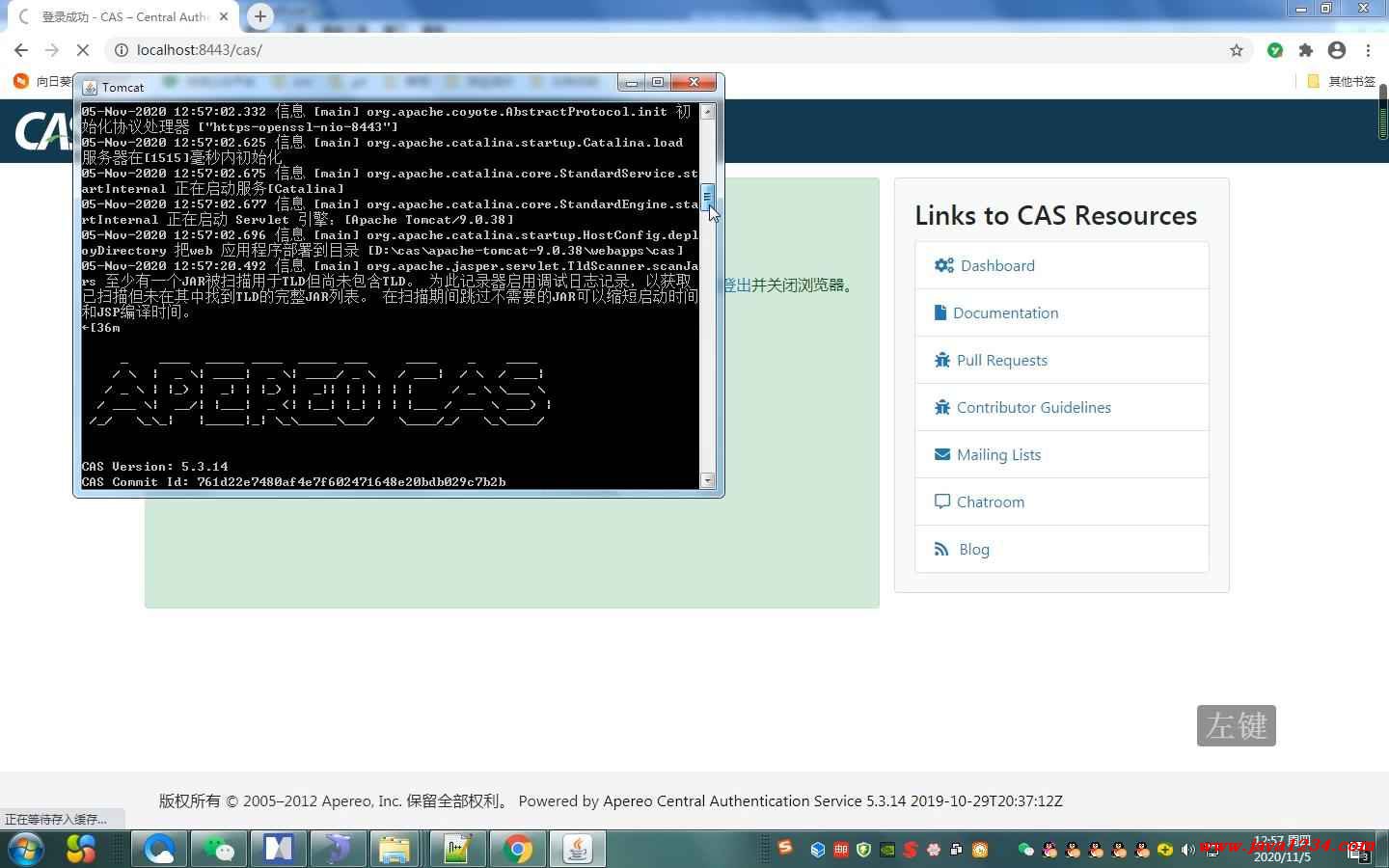Launch the colorful pinwheel taskbar app
The image size is (1389, 868).
click(81, 849)
